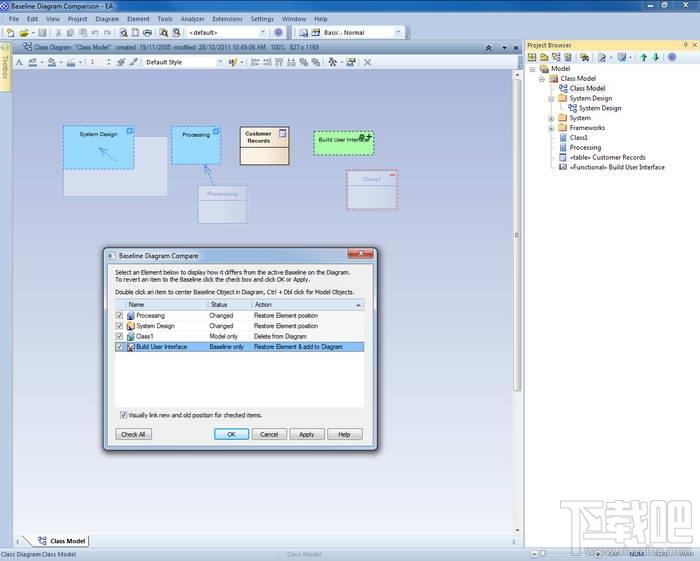This screenshot has width=700, height=561.
Task: Click the fill color paint bucket icon
Action: (52, 62)
